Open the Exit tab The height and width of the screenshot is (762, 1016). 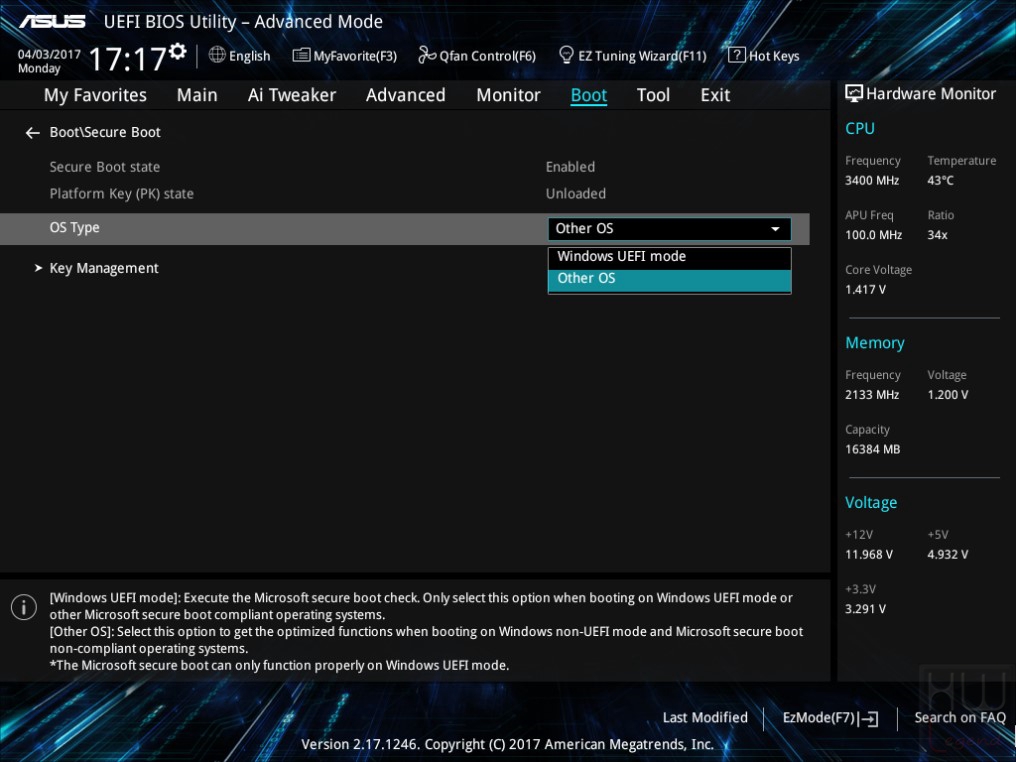click(x=715, y=95)
